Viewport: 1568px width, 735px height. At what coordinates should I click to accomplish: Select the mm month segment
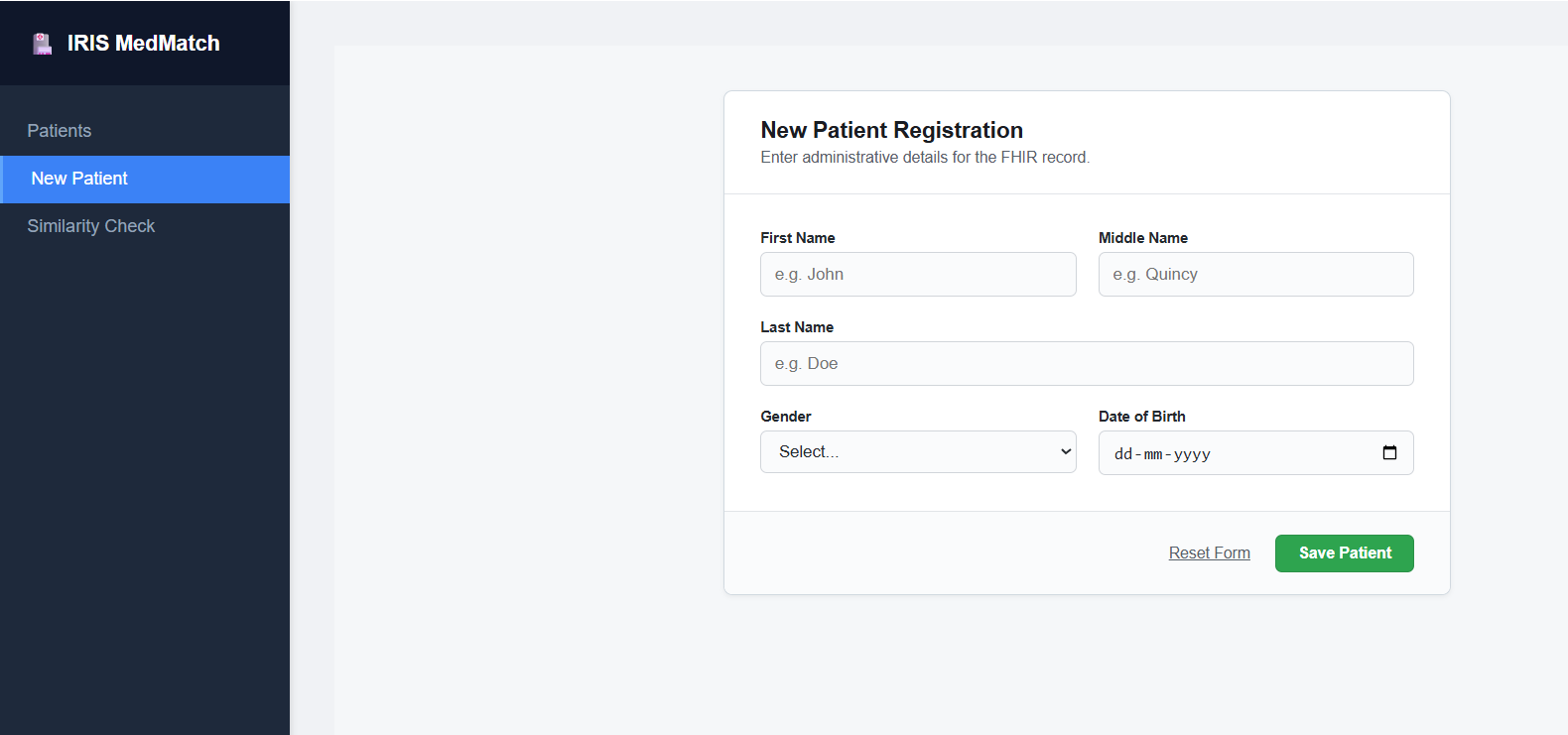tap(1152, 454)
